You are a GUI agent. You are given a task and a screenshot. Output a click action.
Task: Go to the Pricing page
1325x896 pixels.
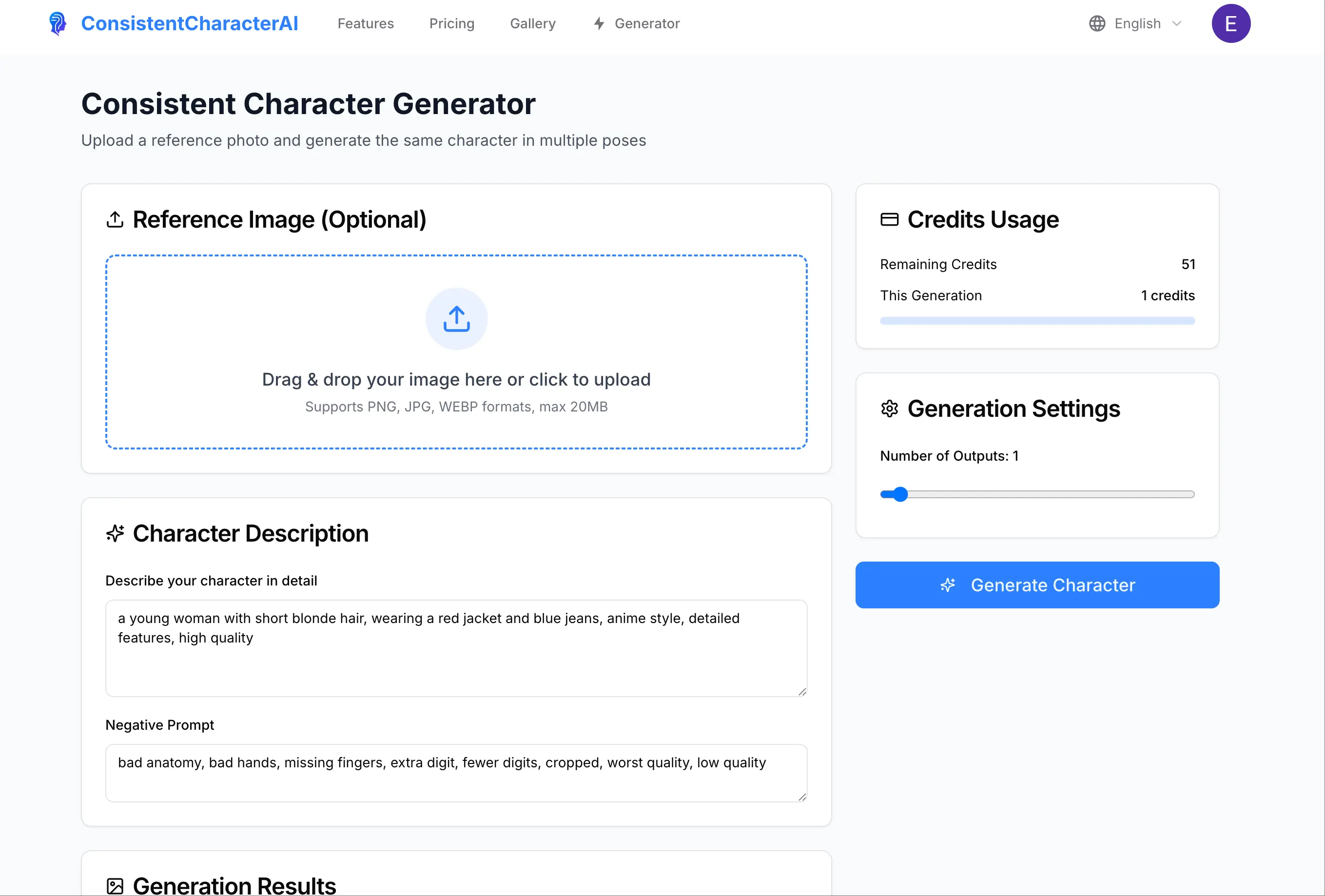point(451,23)
